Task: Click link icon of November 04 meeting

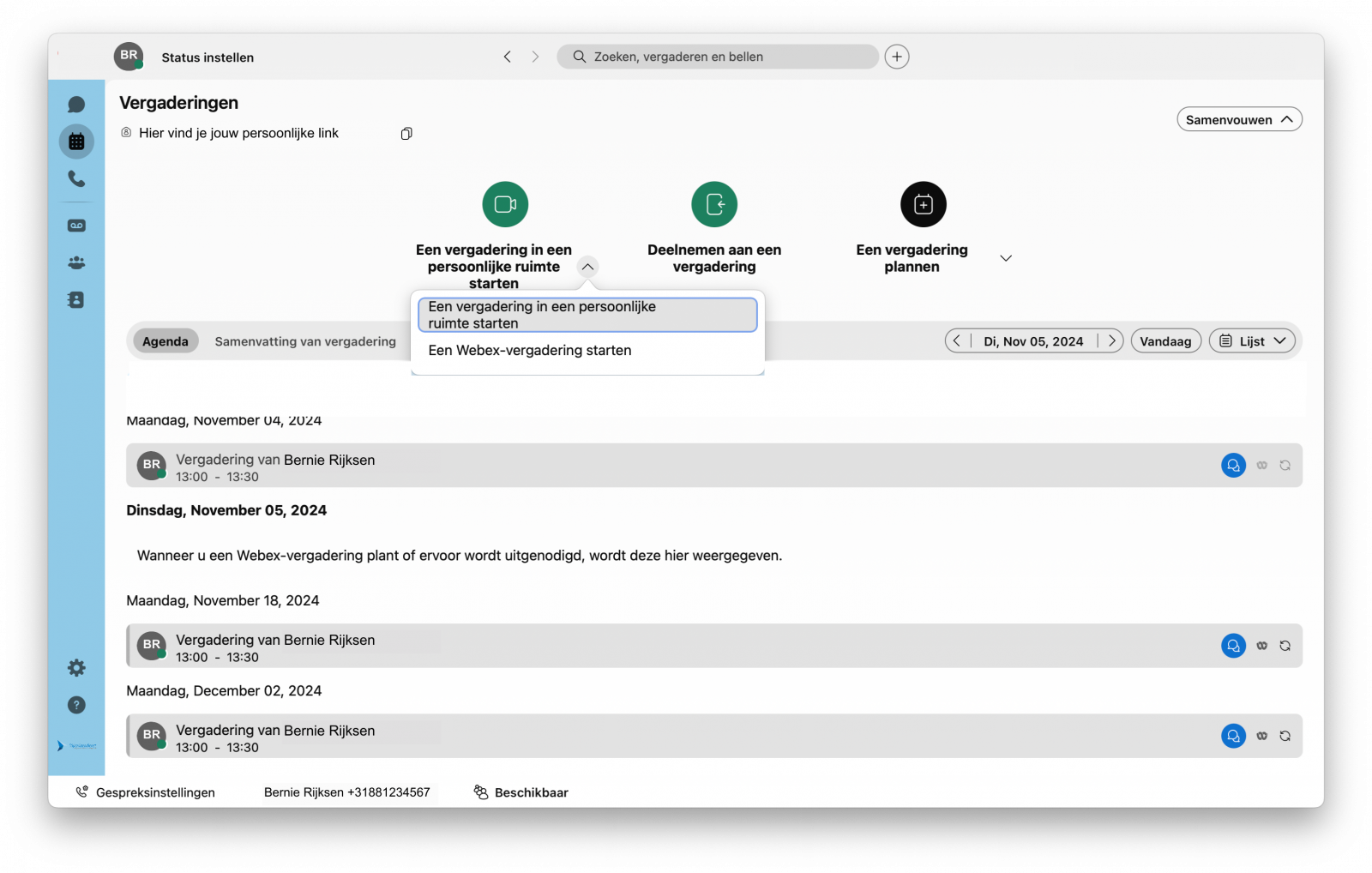Action: (1262, 465)
